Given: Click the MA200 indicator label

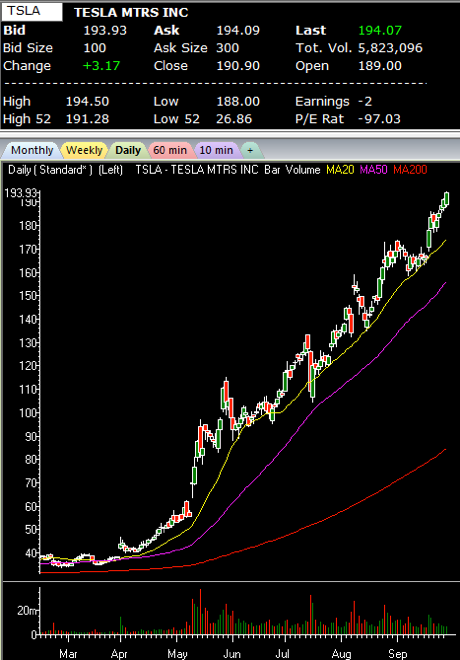Looking at the screenshot, I should (410, 170).
